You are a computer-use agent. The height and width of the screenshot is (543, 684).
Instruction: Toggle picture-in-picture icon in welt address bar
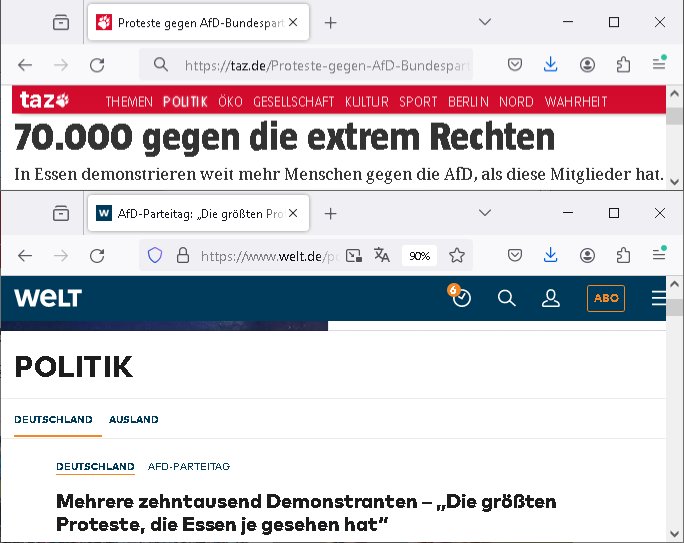click(354, 256)
